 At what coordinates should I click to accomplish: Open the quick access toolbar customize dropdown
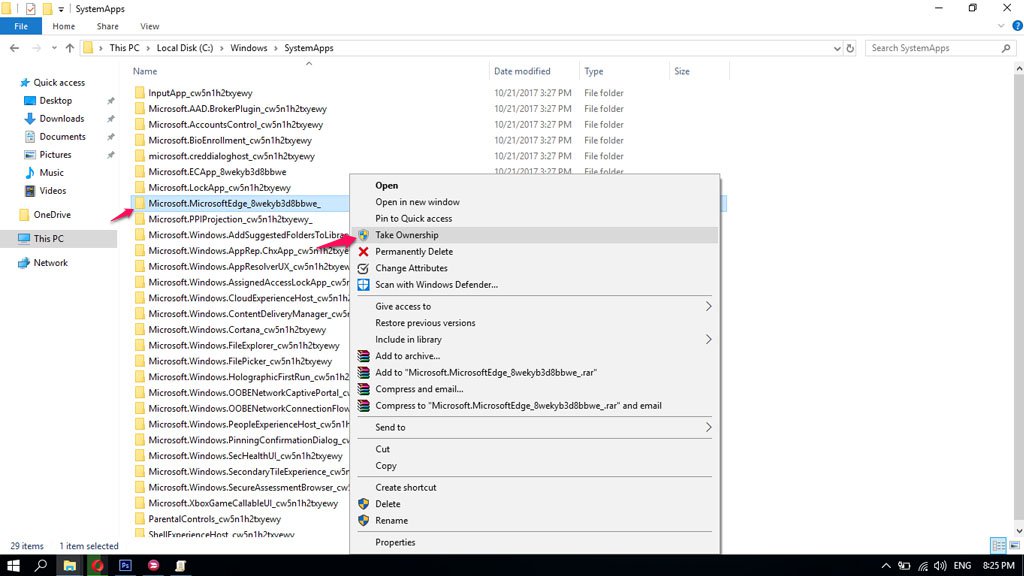[61, 9]
